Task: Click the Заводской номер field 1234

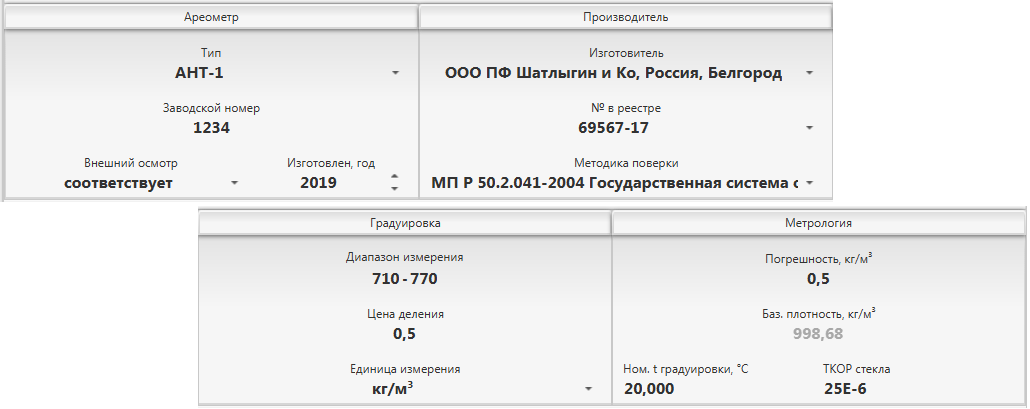Action: coord(211,128)
